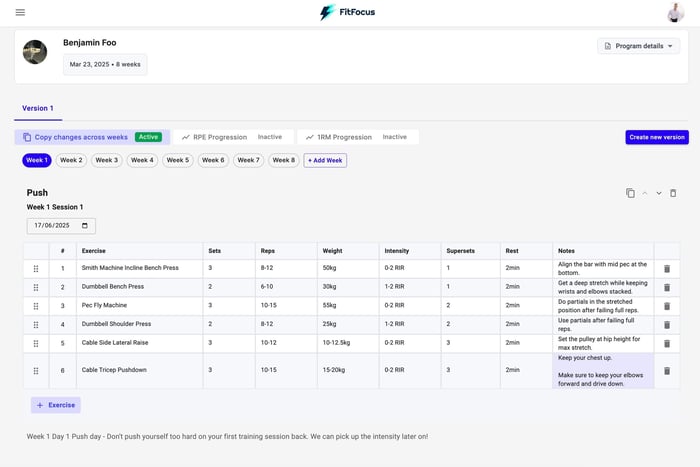This screenshot has height=467, width=700.
Task: Click the FitFocus logo
Action: (349, 13)
